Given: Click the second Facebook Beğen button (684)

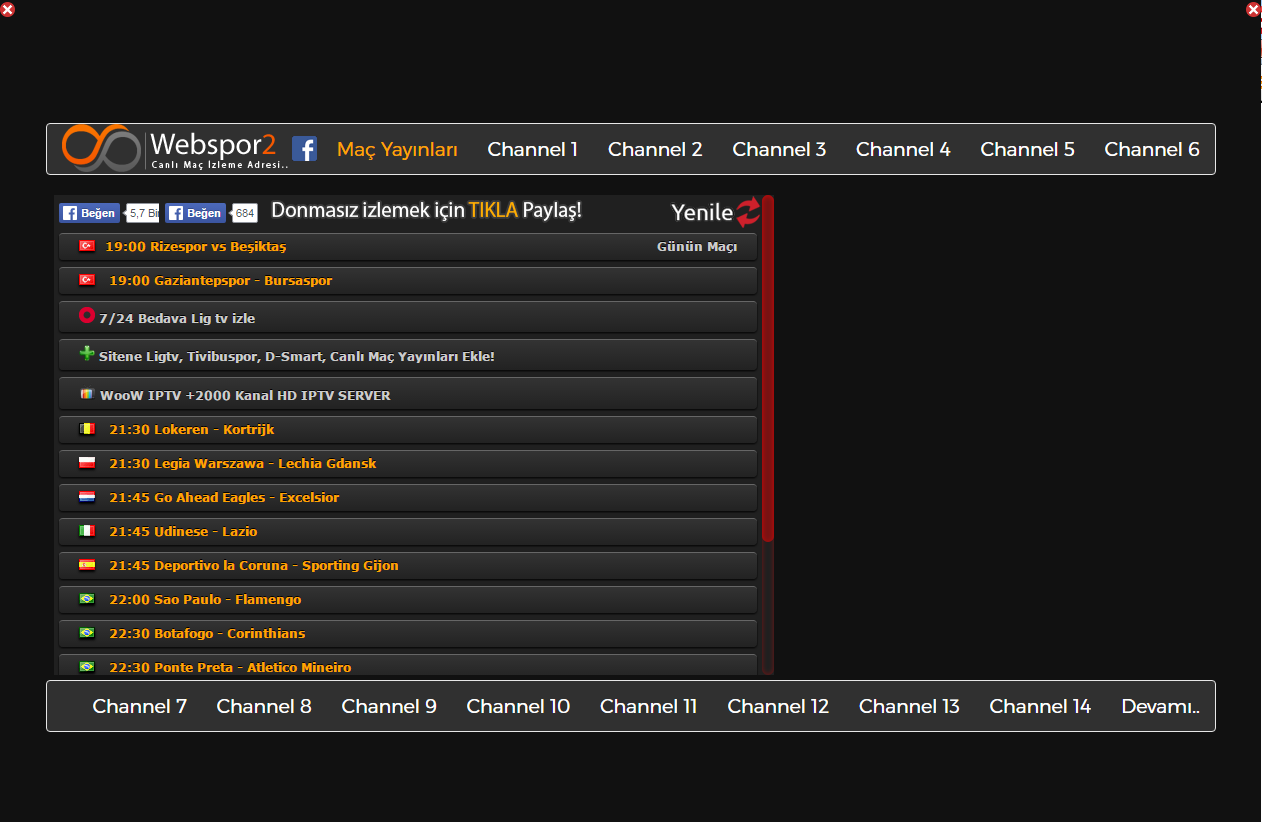Looking at the screenshot, I should click(195, 213).
